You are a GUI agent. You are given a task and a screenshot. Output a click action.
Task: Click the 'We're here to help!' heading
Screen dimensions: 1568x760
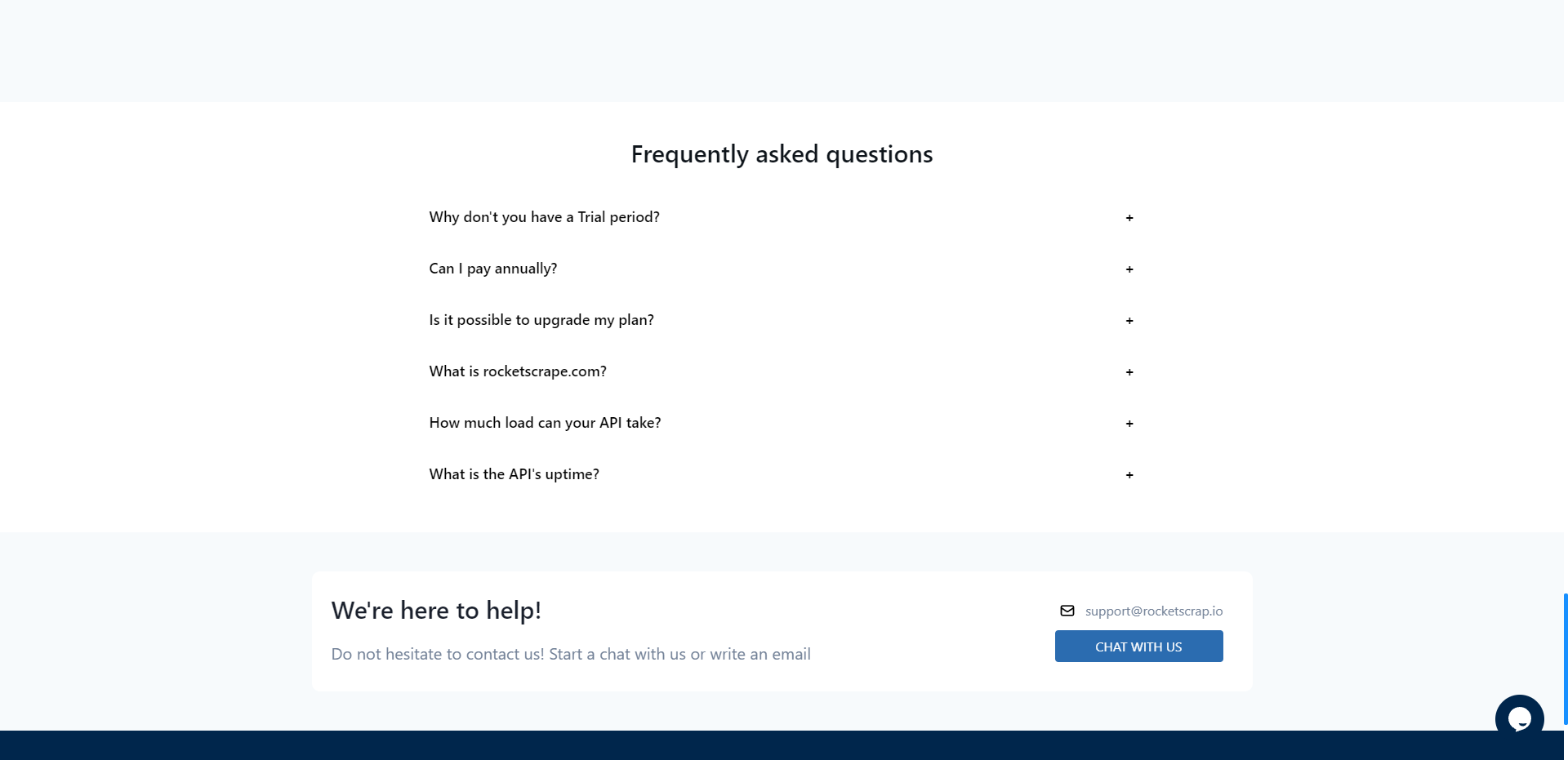click(436, 611)
